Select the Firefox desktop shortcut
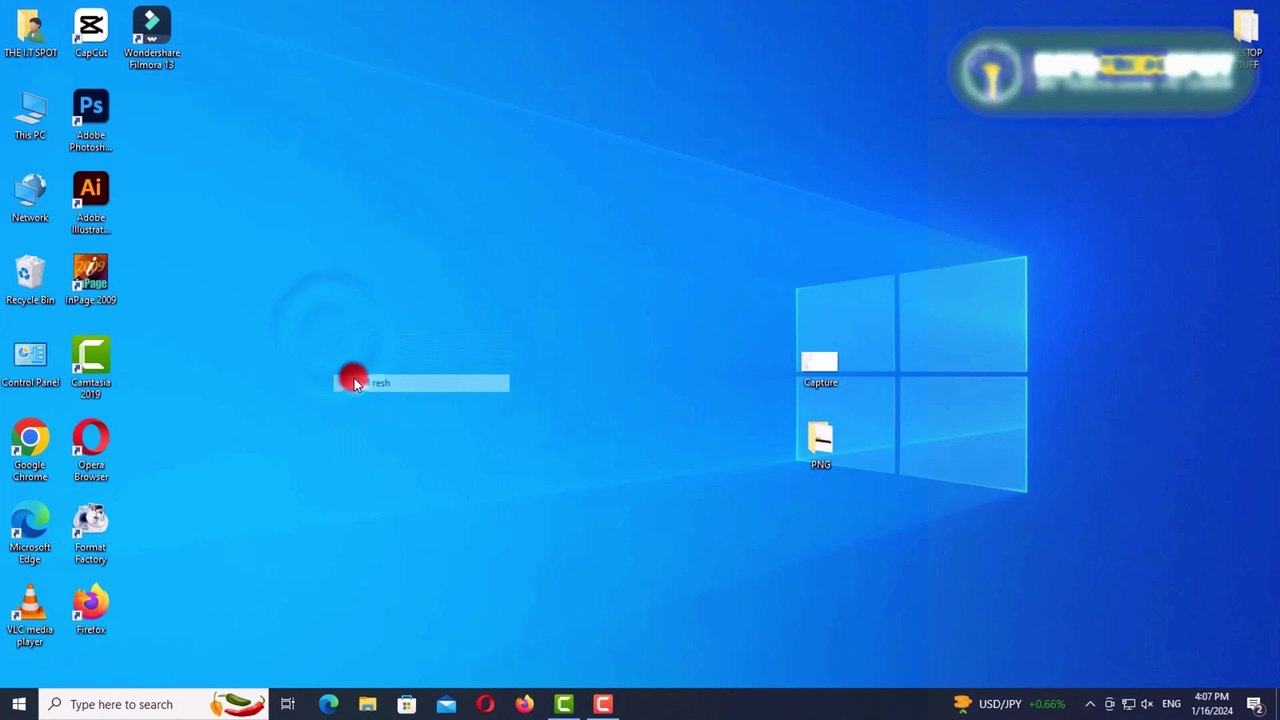 [91, 611]
